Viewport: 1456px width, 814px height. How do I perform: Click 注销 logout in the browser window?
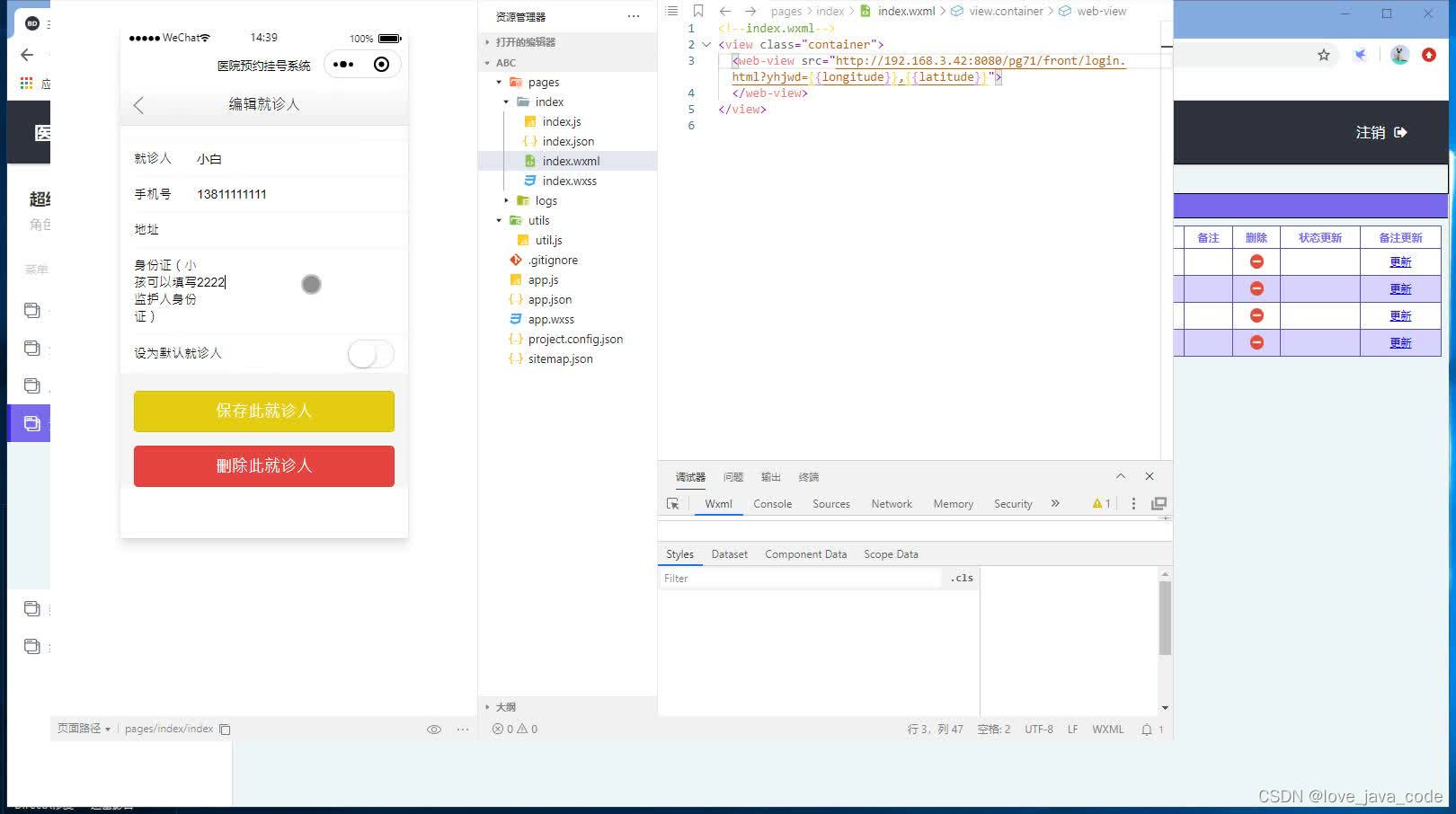1381,133
